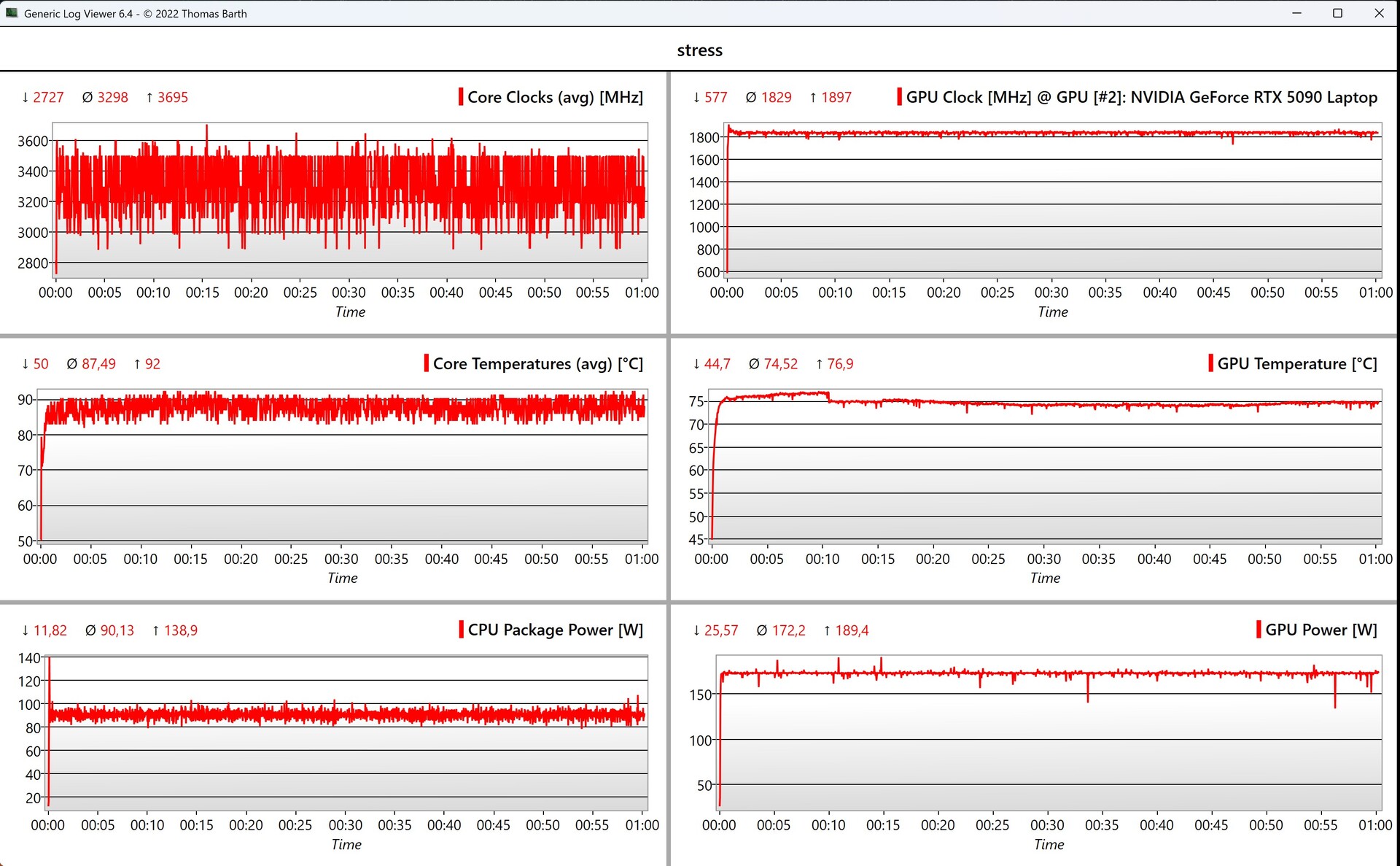1400x866 pixels.
Task: Click the GPU Temperature legend color marker
Action: [x=1210, y=363]
